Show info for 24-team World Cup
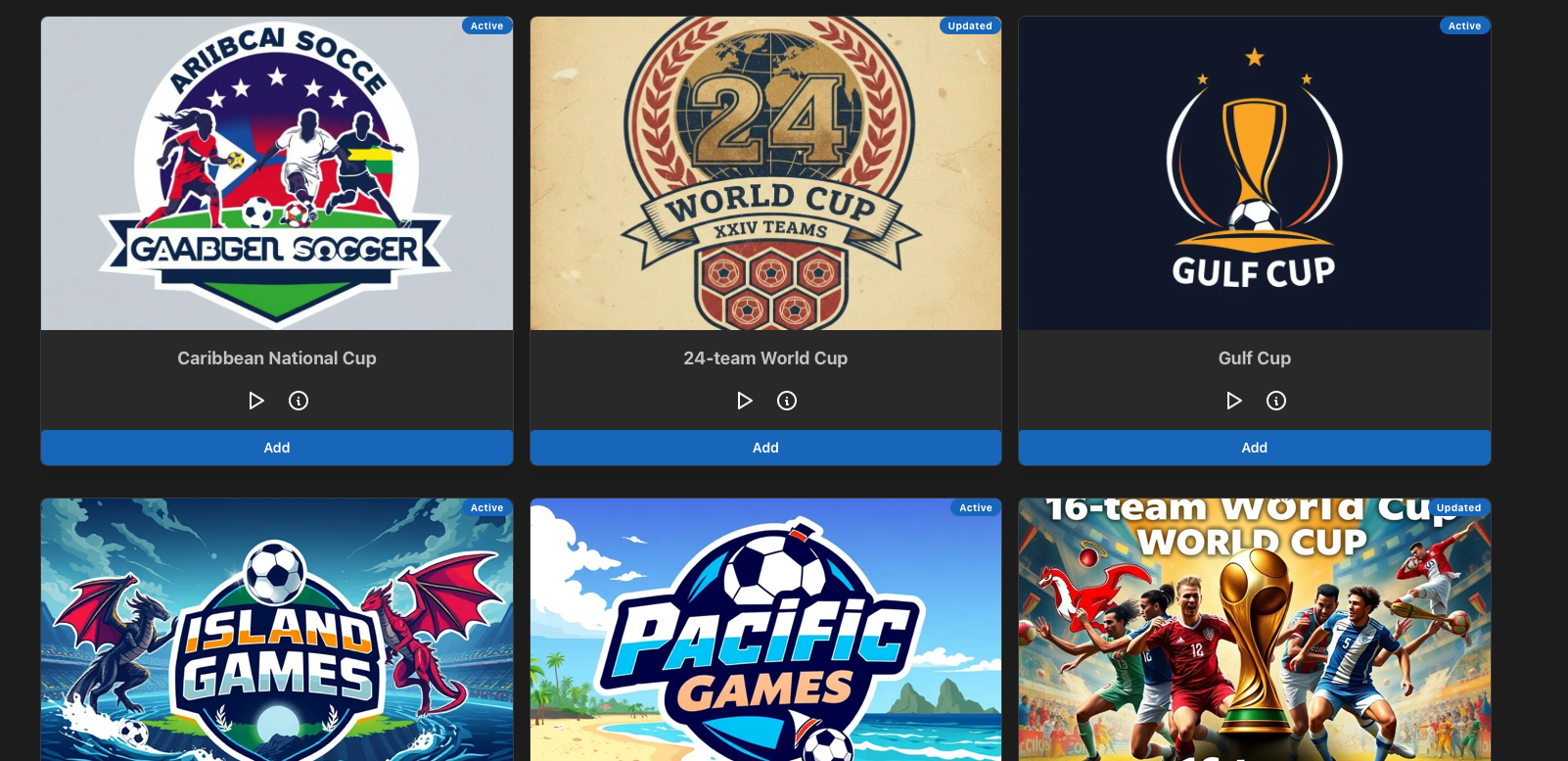 (x=787, y=401)
